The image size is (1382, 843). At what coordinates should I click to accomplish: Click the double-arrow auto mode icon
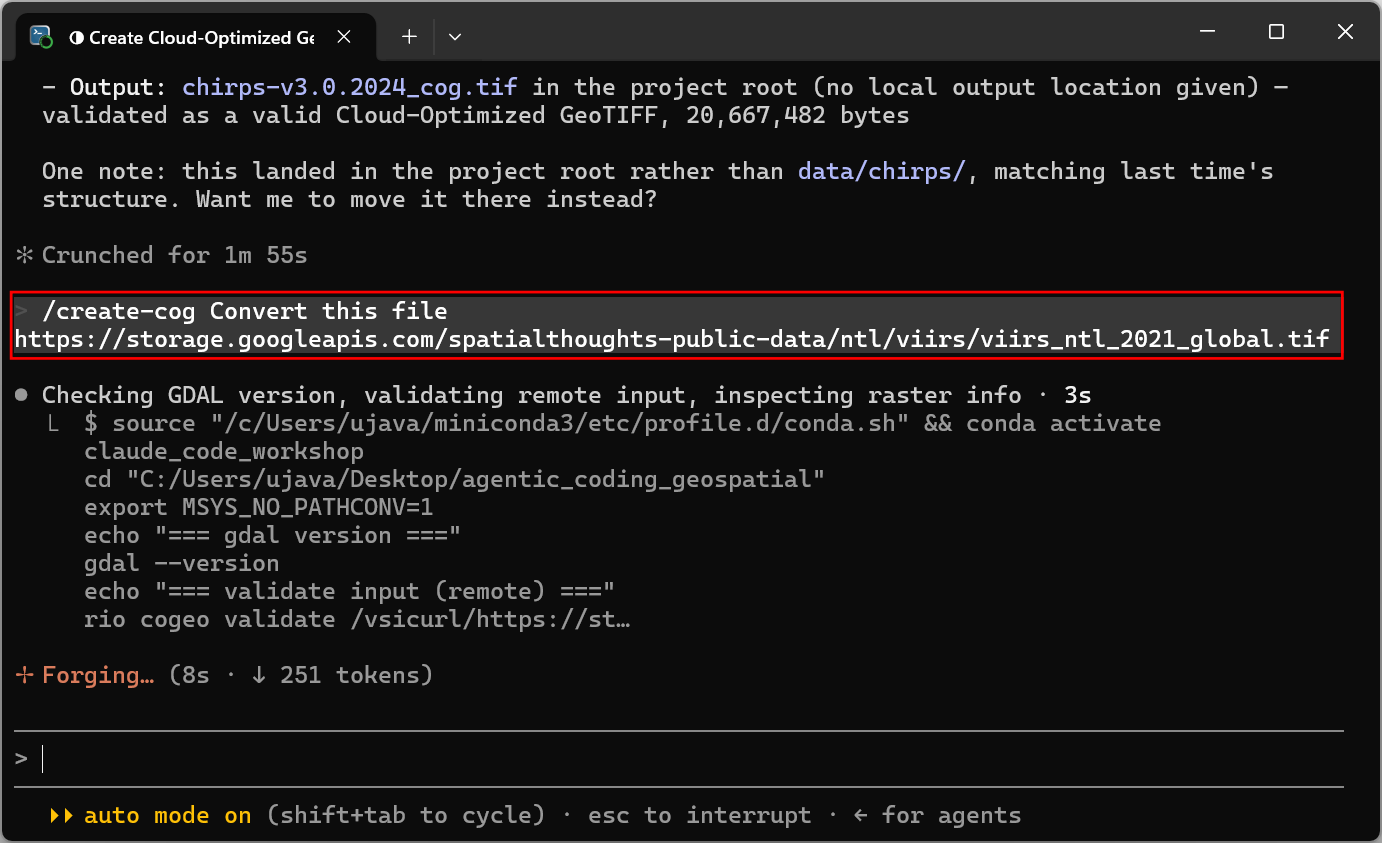pos(62,815)
